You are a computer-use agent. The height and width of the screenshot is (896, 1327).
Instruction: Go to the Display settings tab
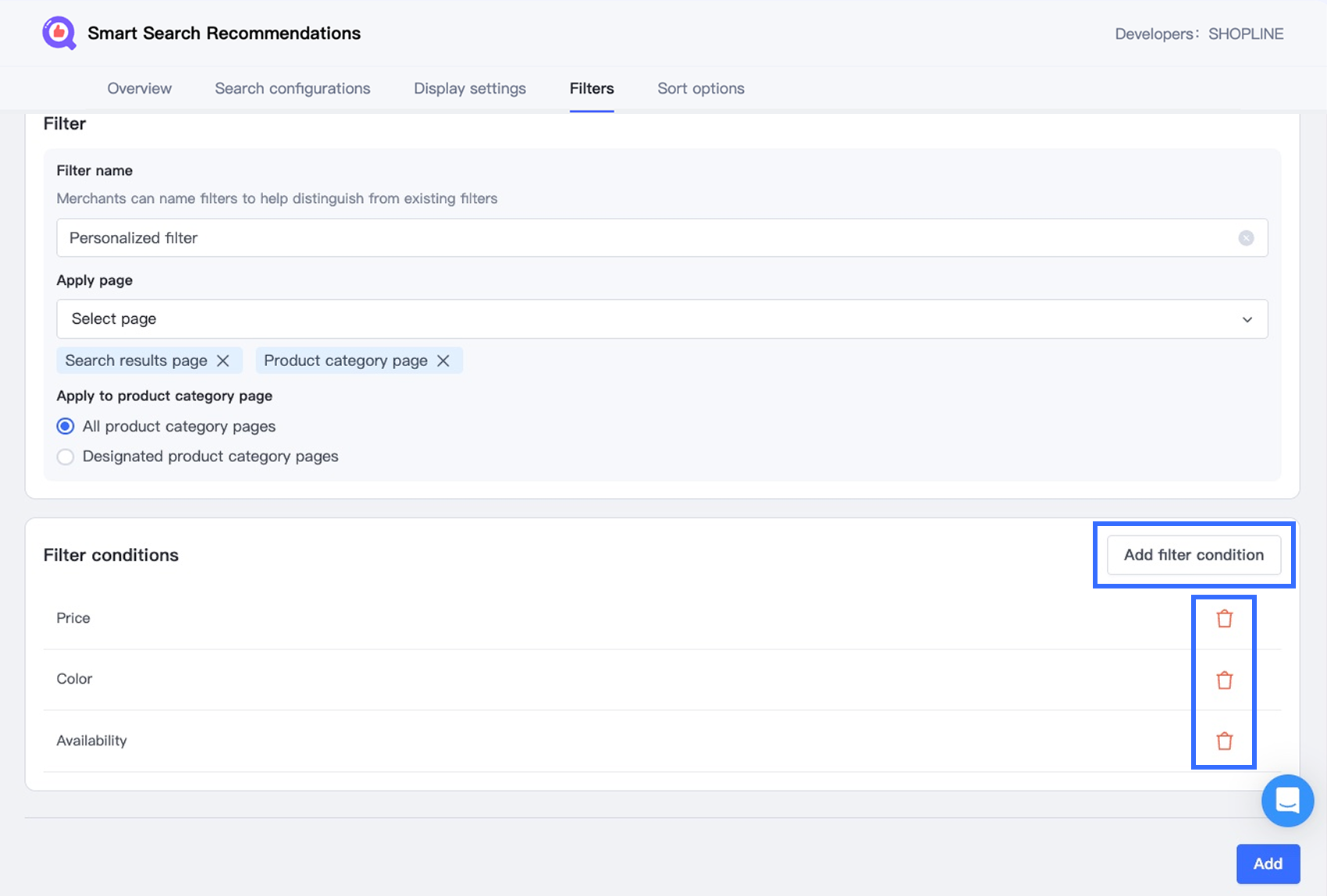(x=470, y=88)
